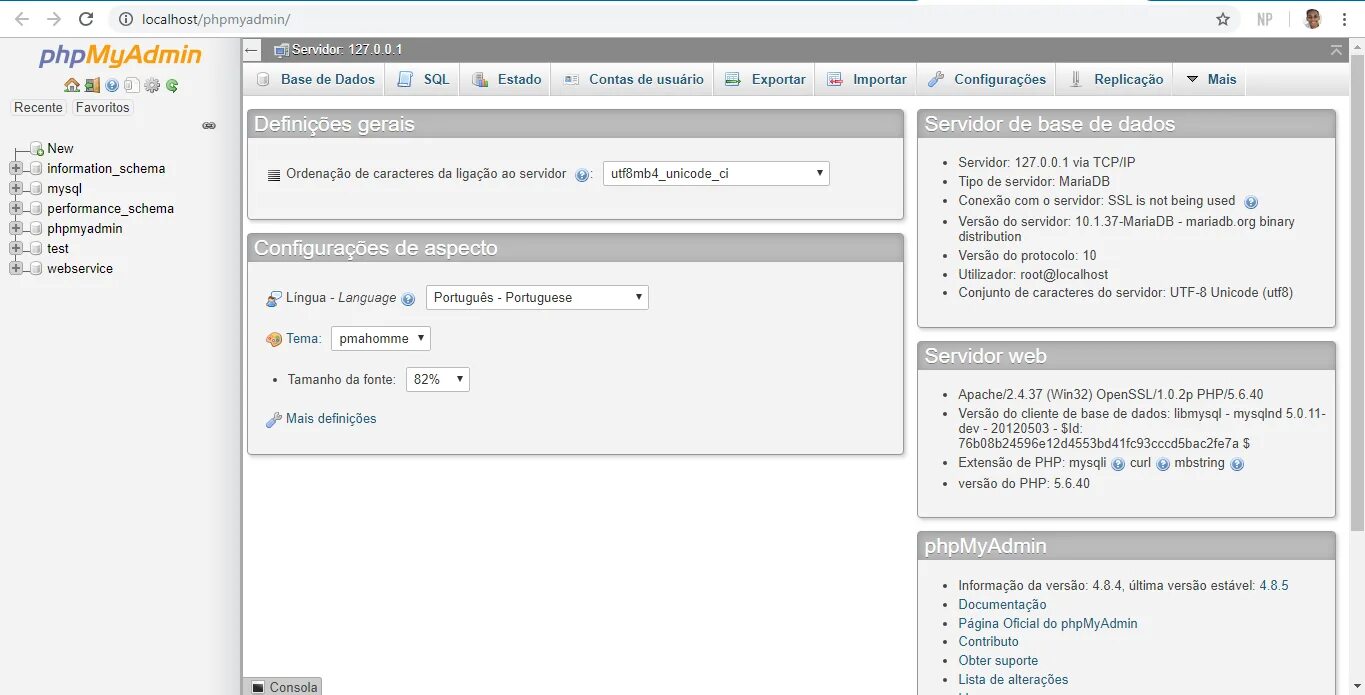This screenshot has height=695, width=1365.
Task: Open the Base de Dados tab
Action: pyautogui.click(x=315, y=79)
